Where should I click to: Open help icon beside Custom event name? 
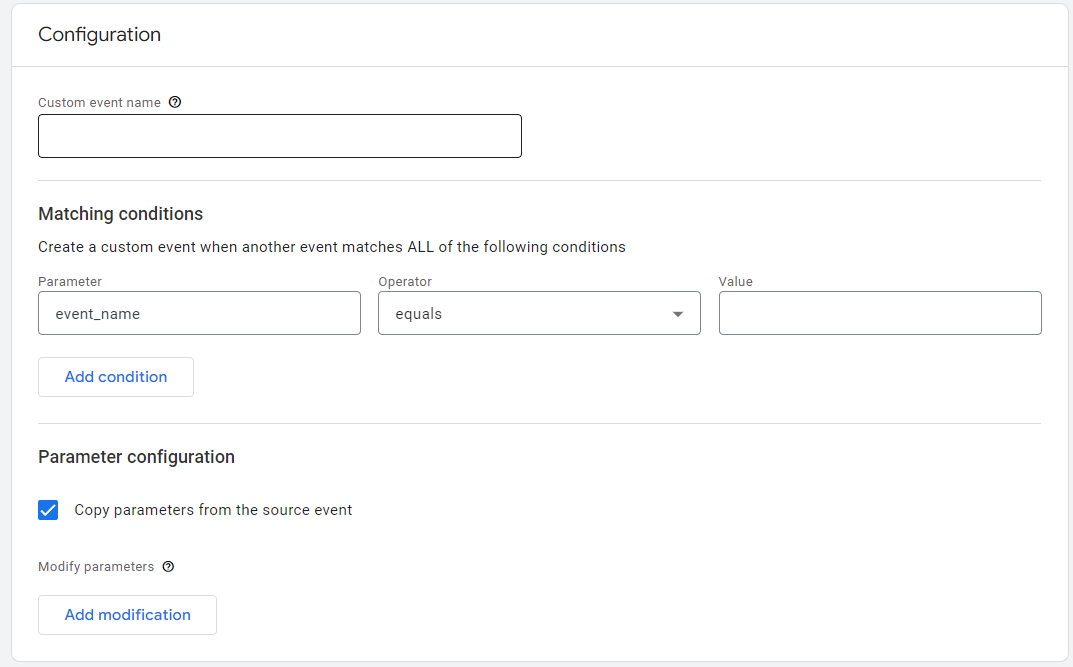175,102
